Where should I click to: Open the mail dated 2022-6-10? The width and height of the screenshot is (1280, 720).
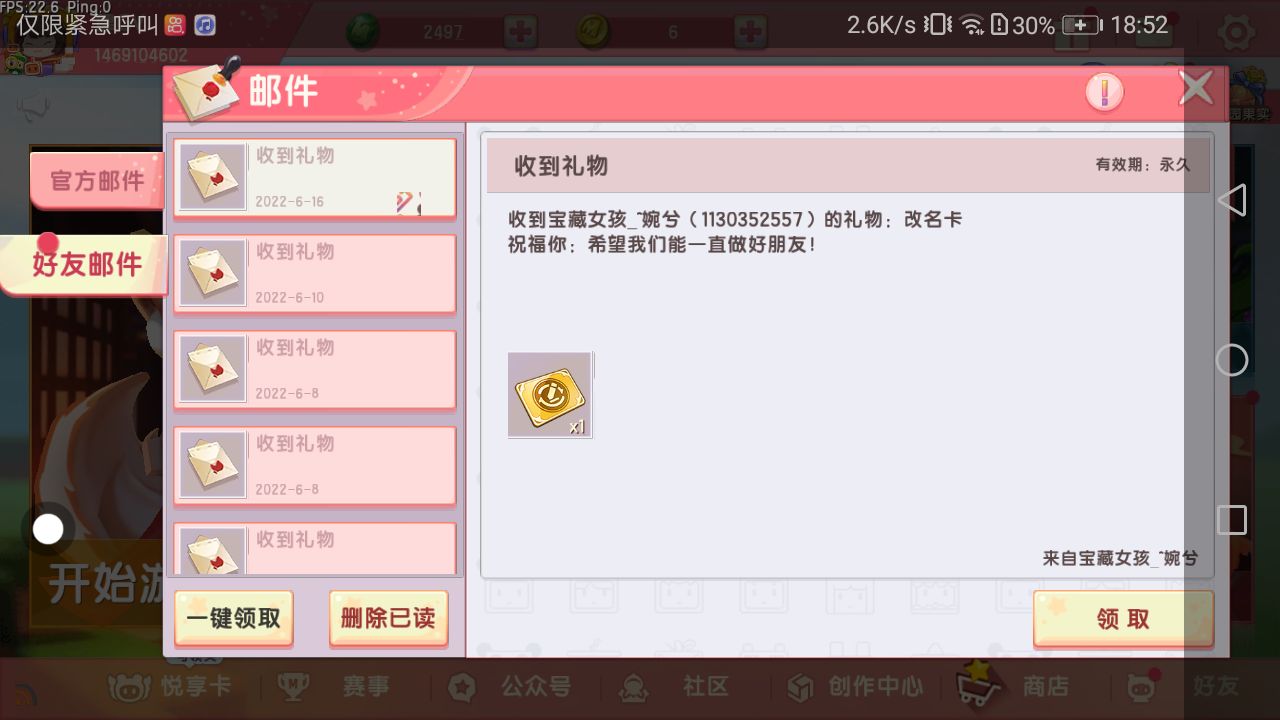(315, 274)
